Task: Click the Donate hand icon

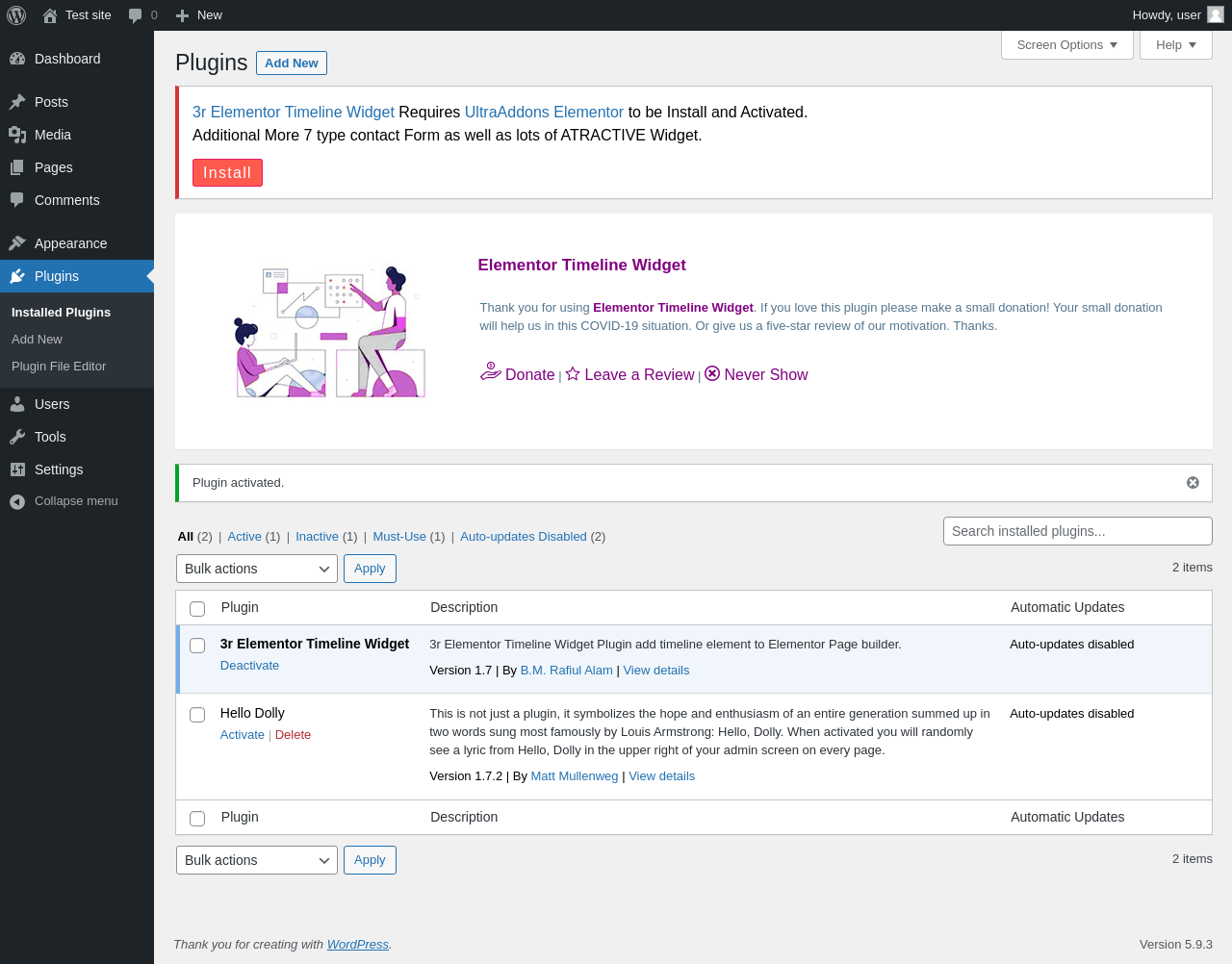Action: pyautogui.click(x=491, y=372)
